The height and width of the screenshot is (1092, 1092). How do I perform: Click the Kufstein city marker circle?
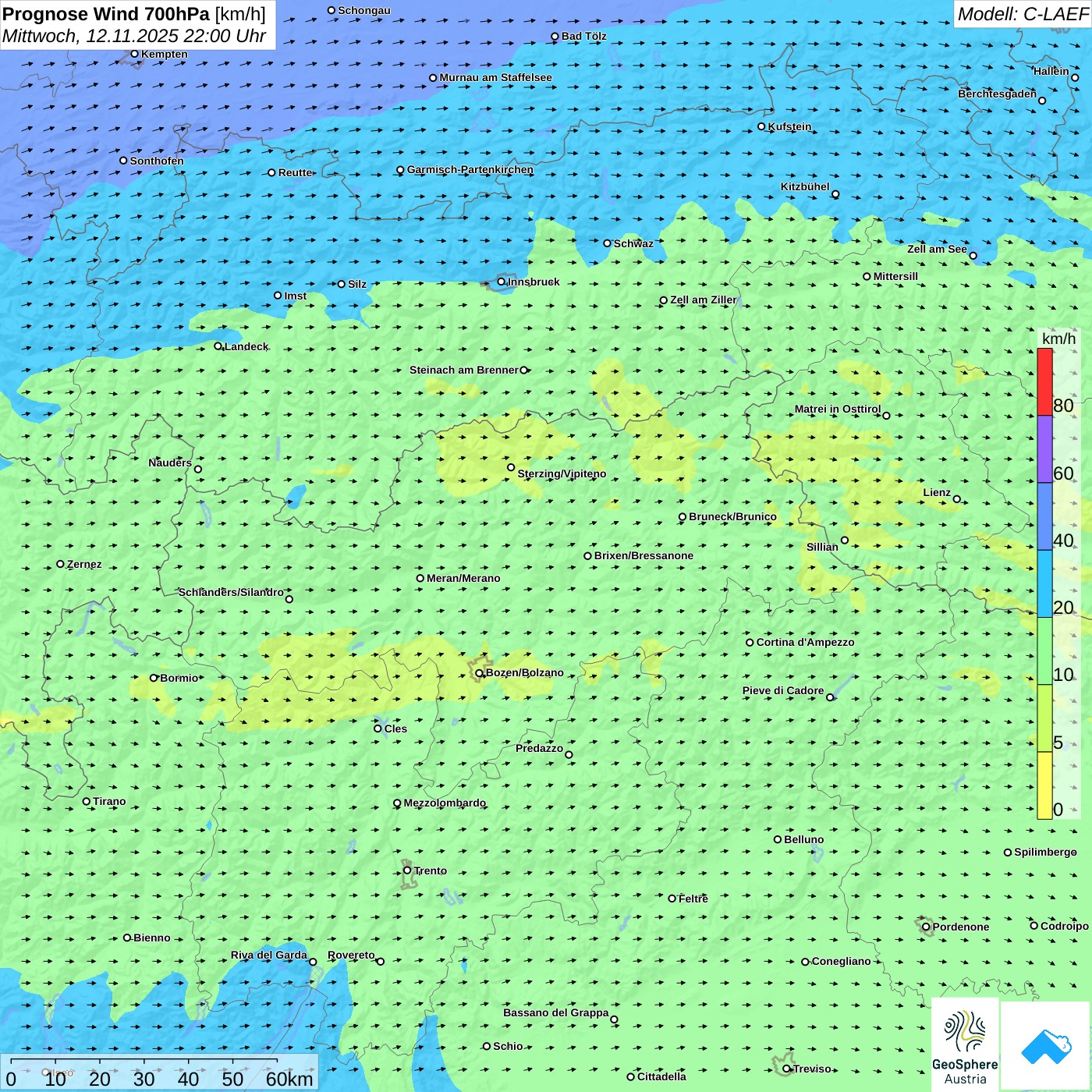[x=762, y=126]
